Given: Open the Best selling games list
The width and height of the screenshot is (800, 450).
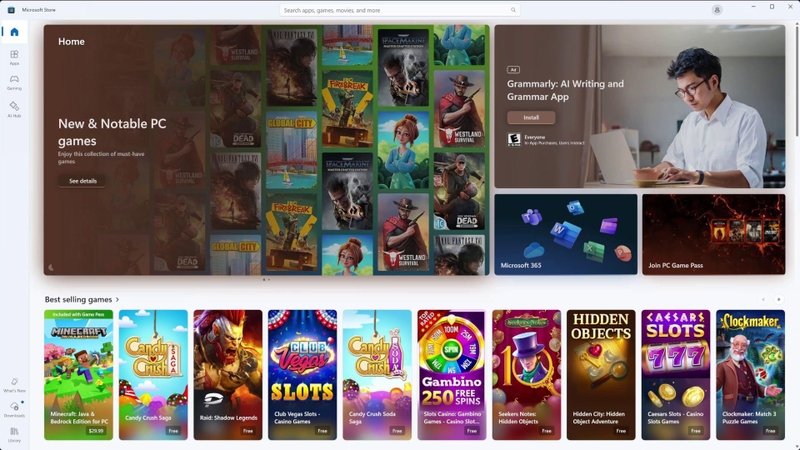Looking at the screenshot, I should 78,299.
